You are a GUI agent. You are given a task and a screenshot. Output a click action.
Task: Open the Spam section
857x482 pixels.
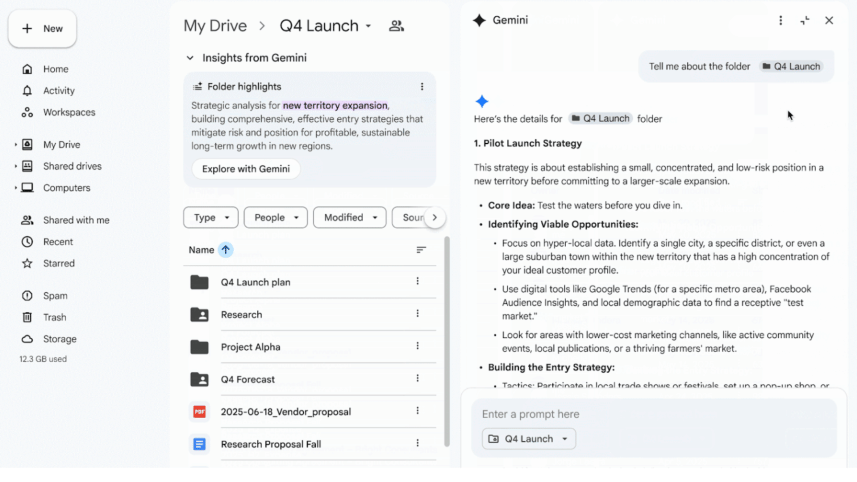pos(55,296)
